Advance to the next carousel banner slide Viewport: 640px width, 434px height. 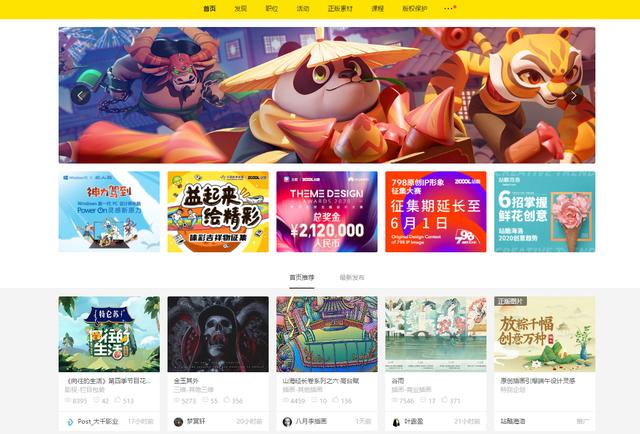point(573,96)
